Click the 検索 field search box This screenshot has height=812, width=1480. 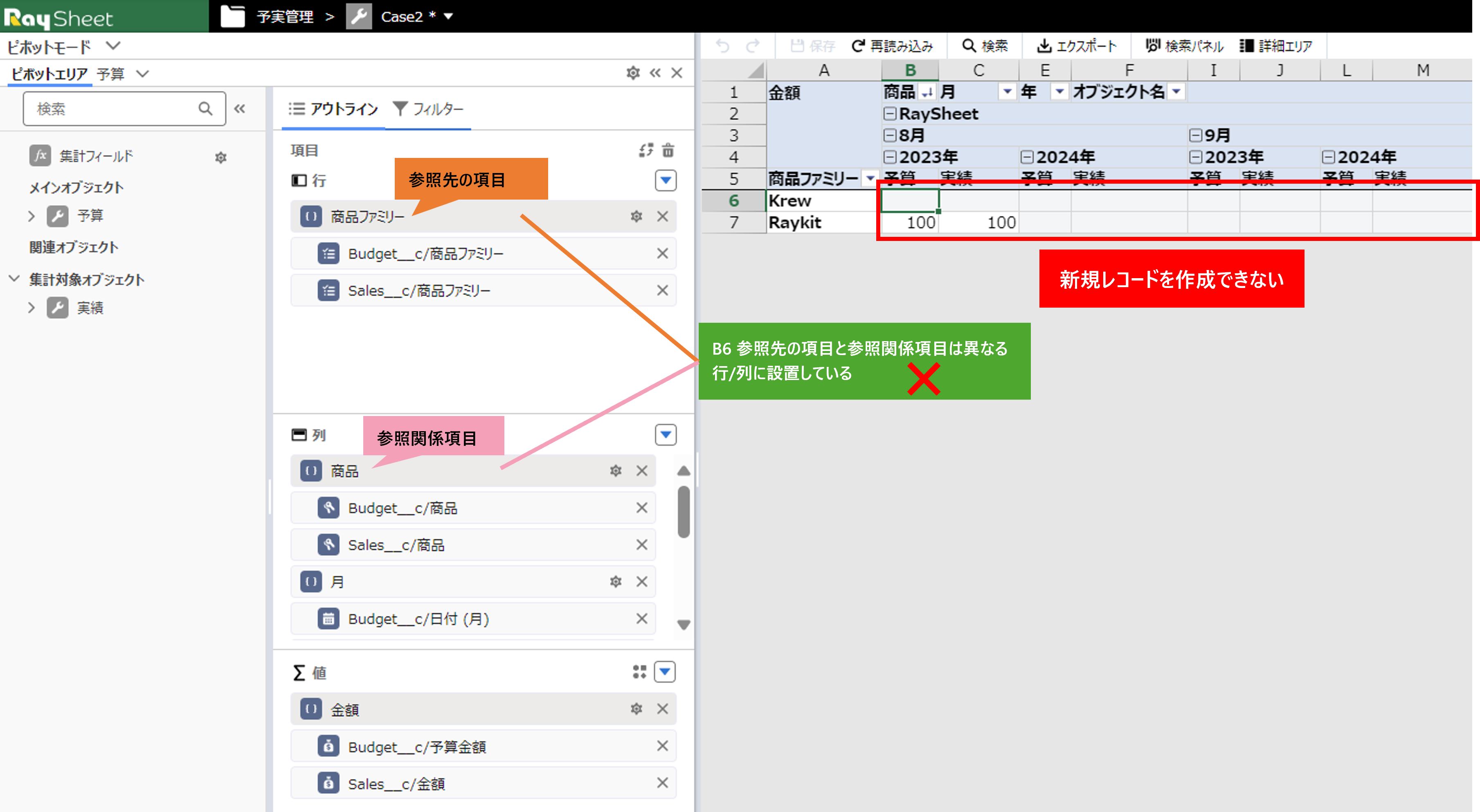tap(124, 109)
